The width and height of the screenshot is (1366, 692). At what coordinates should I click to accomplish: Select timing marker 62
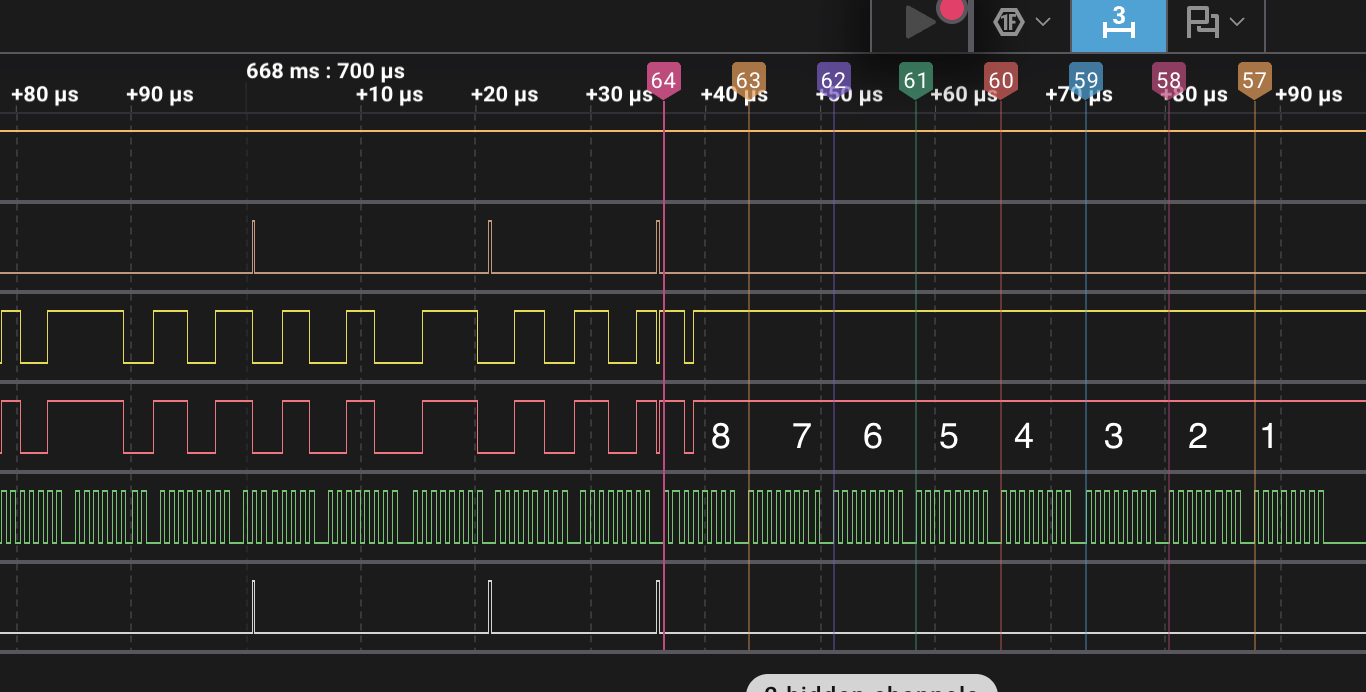point(833,80)
